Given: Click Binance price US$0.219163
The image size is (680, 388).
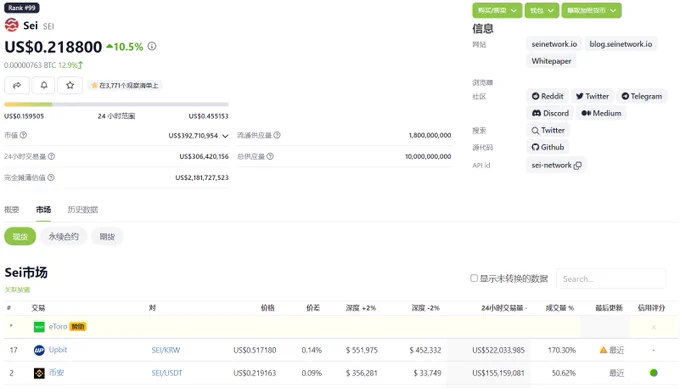Looking at the screenshot, I should pos(255,373).
